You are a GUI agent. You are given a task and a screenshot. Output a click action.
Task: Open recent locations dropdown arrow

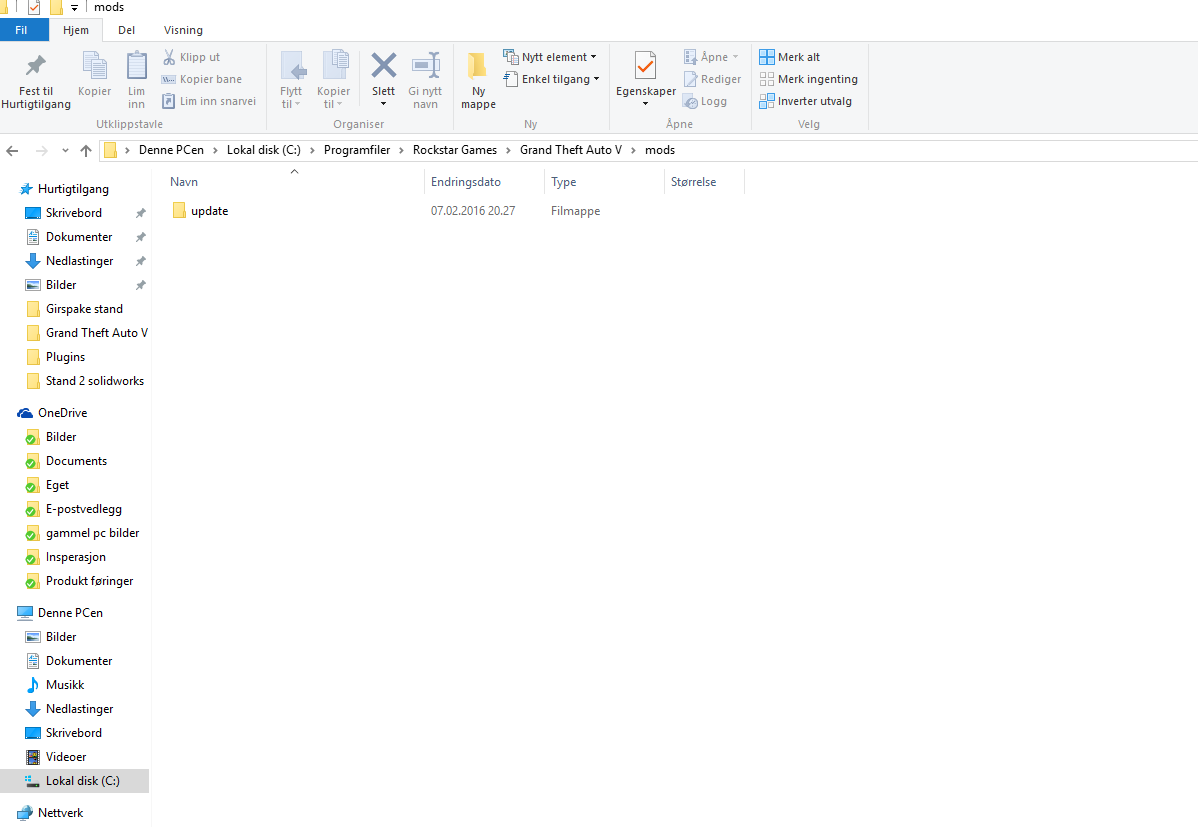65,151
